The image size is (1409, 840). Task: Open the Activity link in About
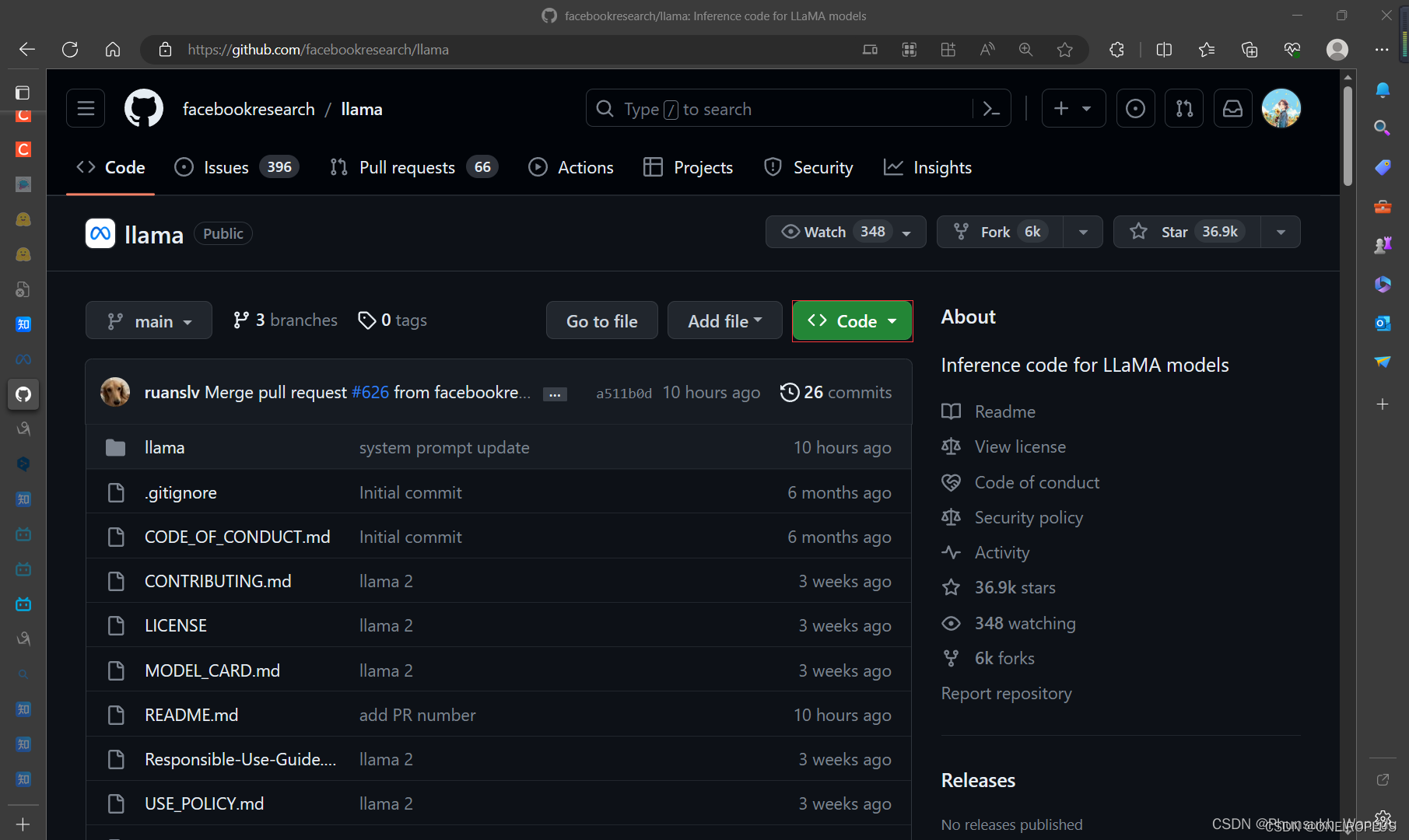click(986, 552)
